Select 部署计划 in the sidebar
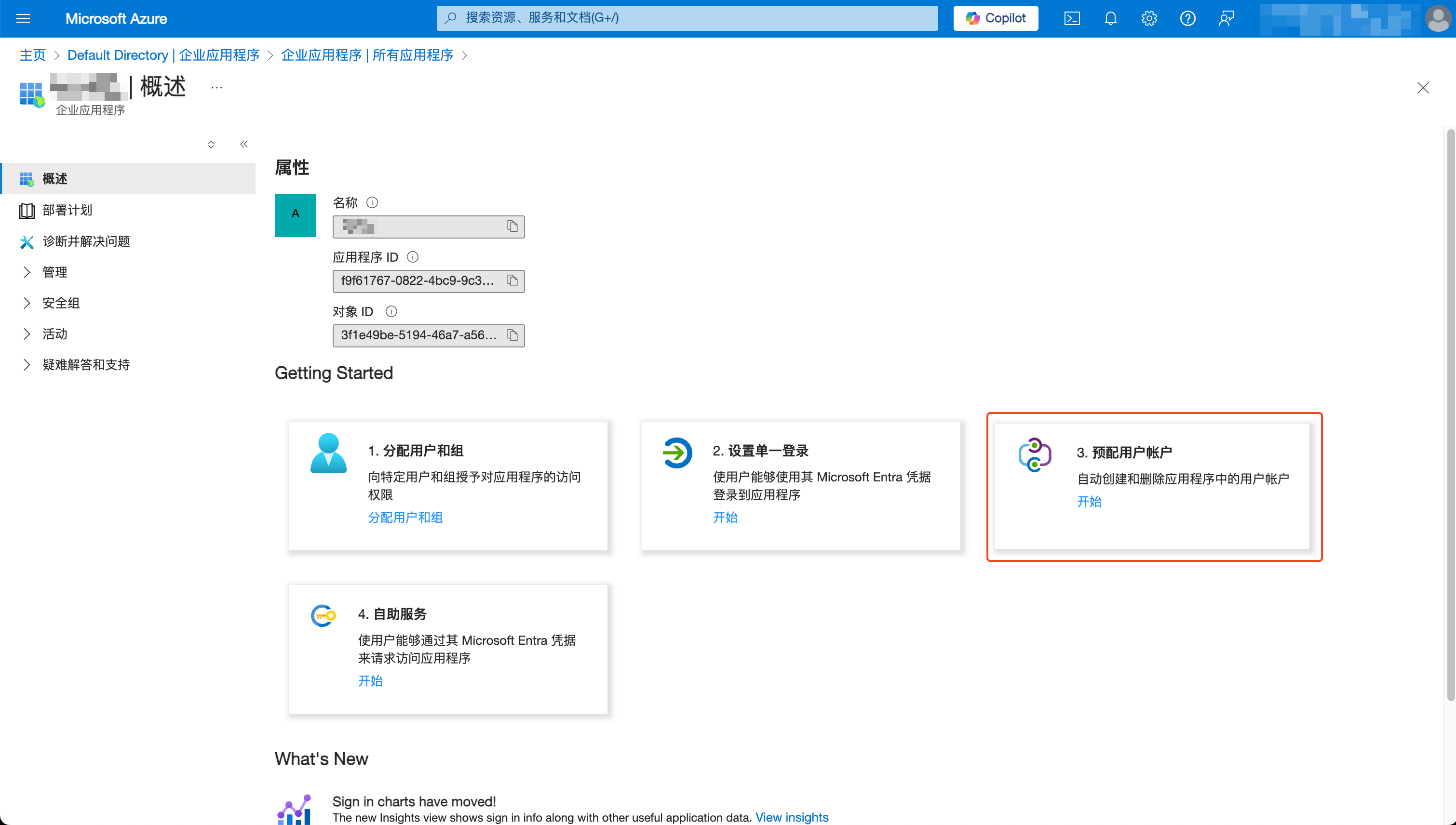1456x825 pixels. pos(67,210)
